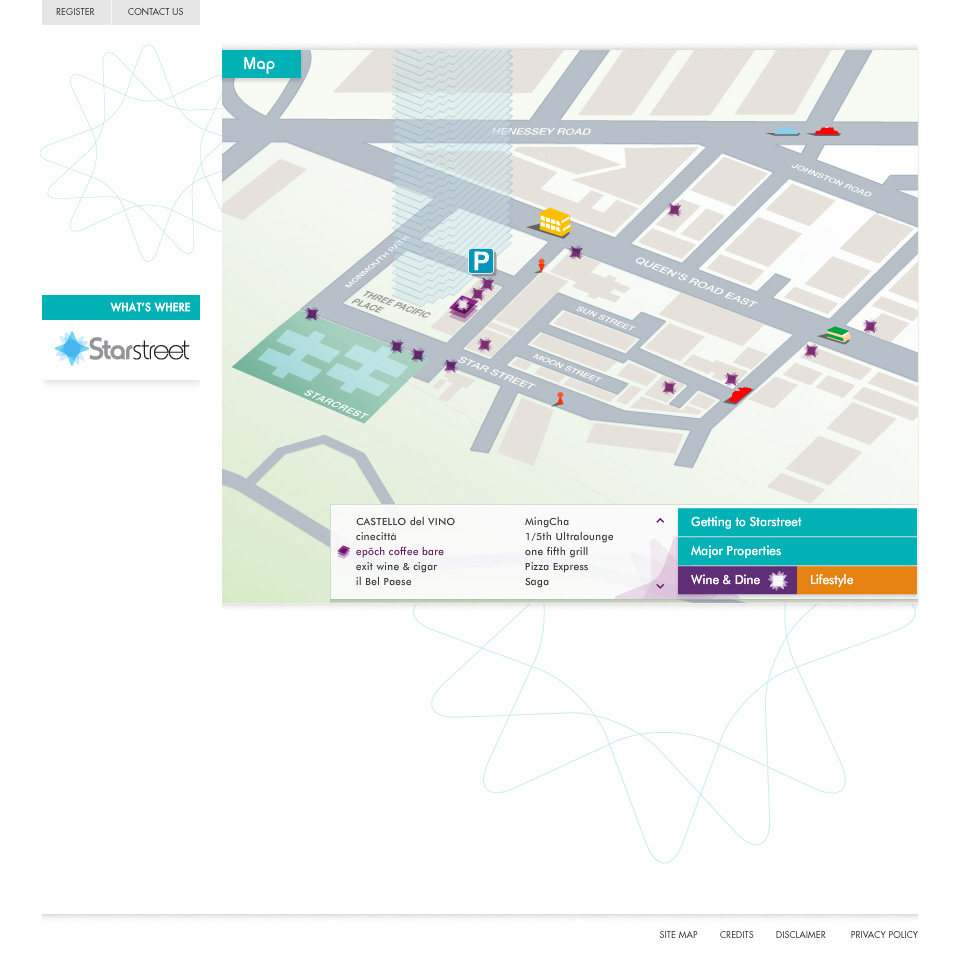Select epoch coffee bare from list
Viewport: 960px width, 955px height.
[399, 552]
